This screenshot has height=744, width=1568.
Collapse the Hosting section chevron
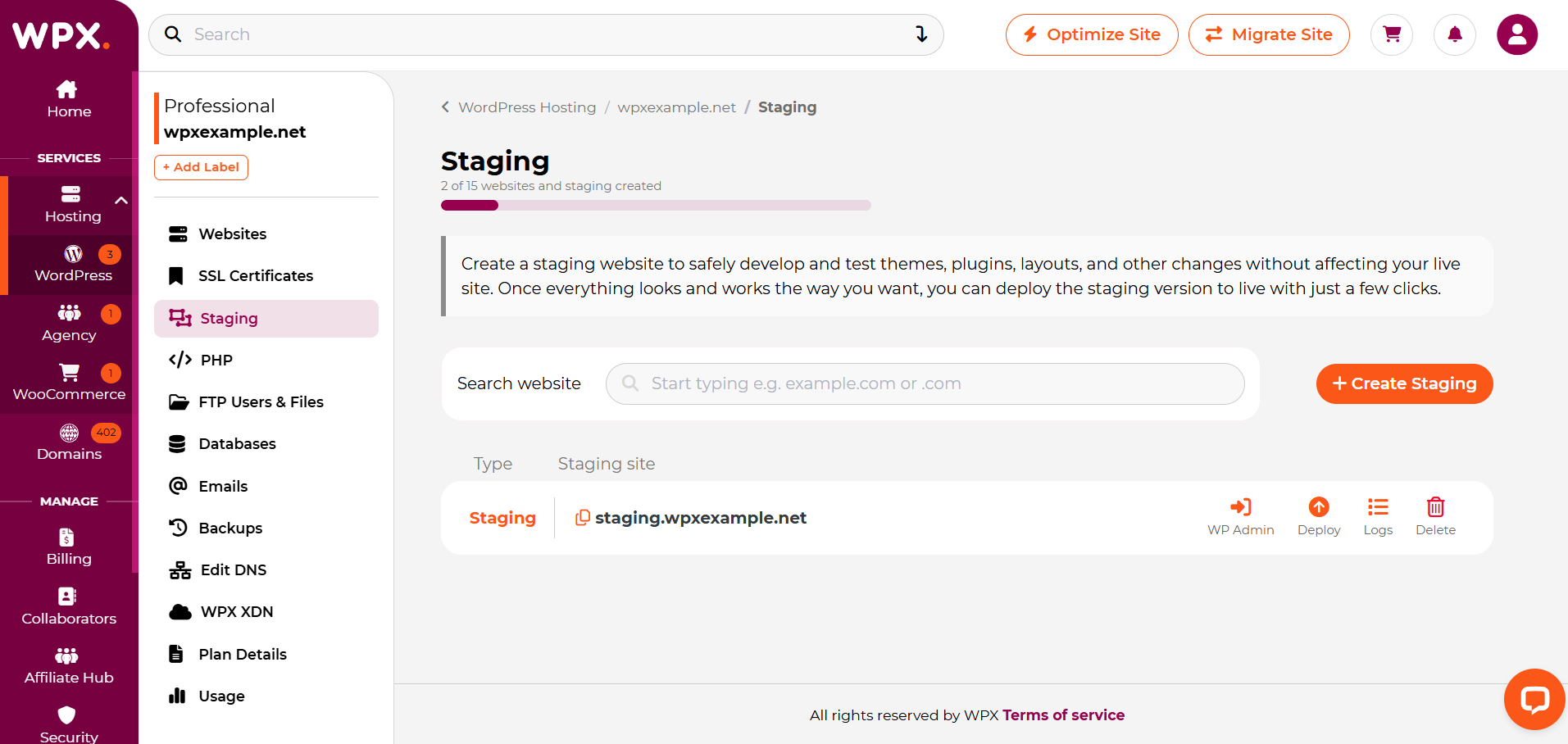[121, 201]
